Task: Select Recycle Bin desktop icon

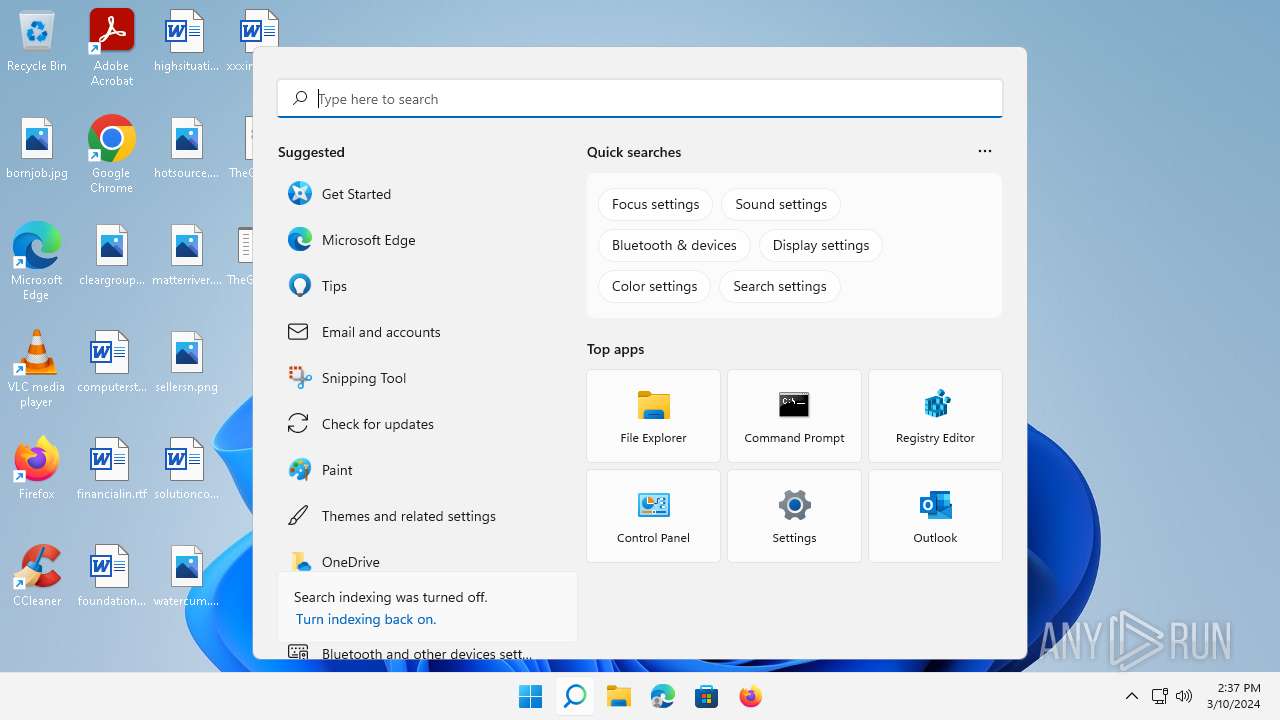Action: [37, 42]
